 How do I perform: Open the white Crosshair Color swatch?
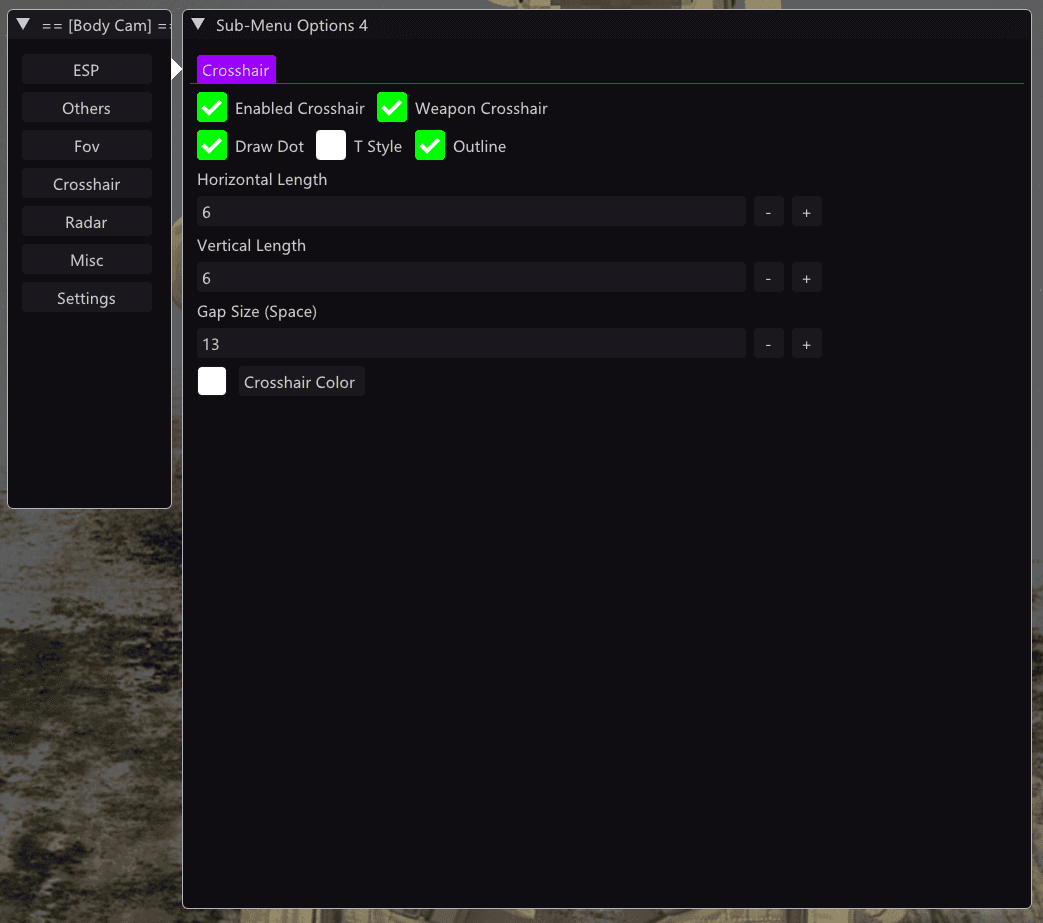212,382
